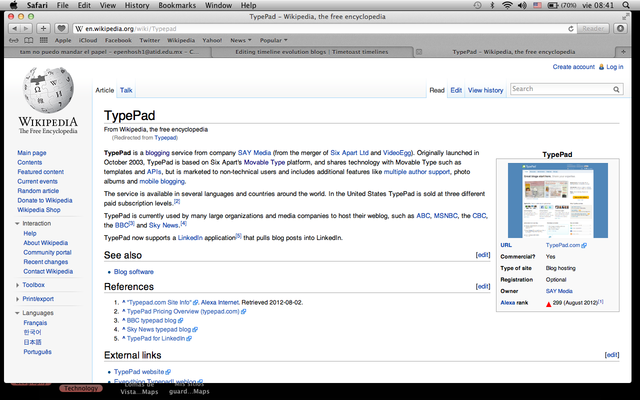640x400 pixels.
Task: Switch to the Timetoast timelines browser tab
Action: pos(311,52)
